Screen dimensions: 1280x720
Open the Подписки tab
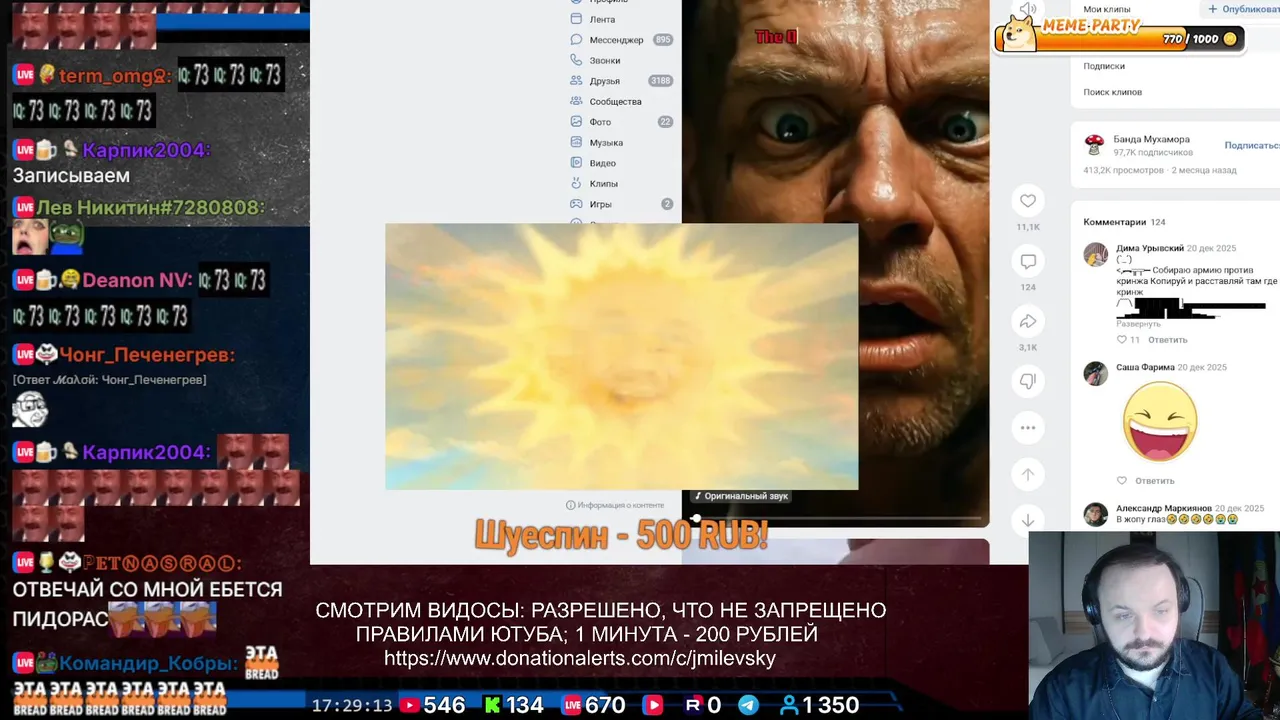pos(1104,66)
